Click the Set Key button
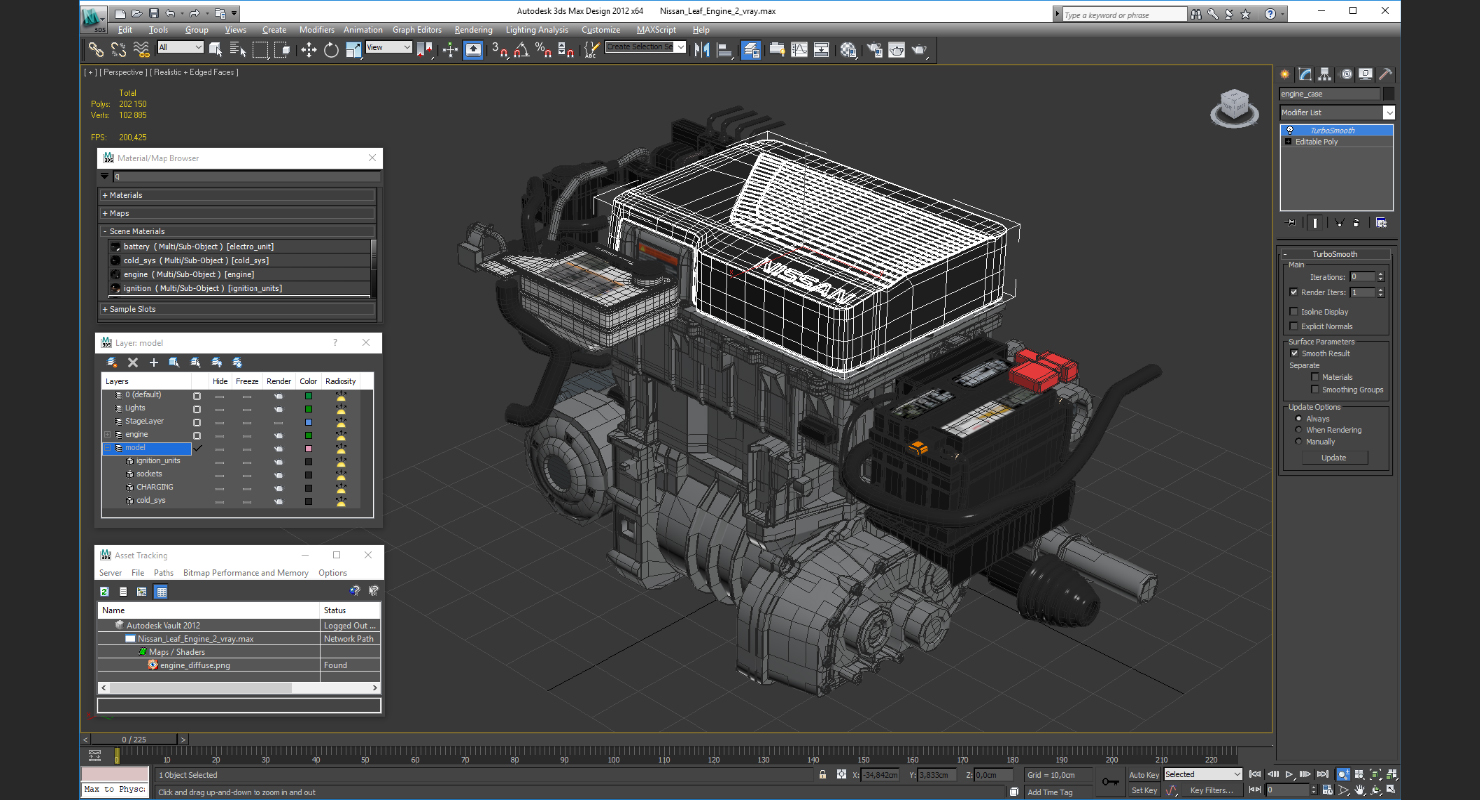The width and height of the screenshot is (1480, 800). pos(1144,790)
